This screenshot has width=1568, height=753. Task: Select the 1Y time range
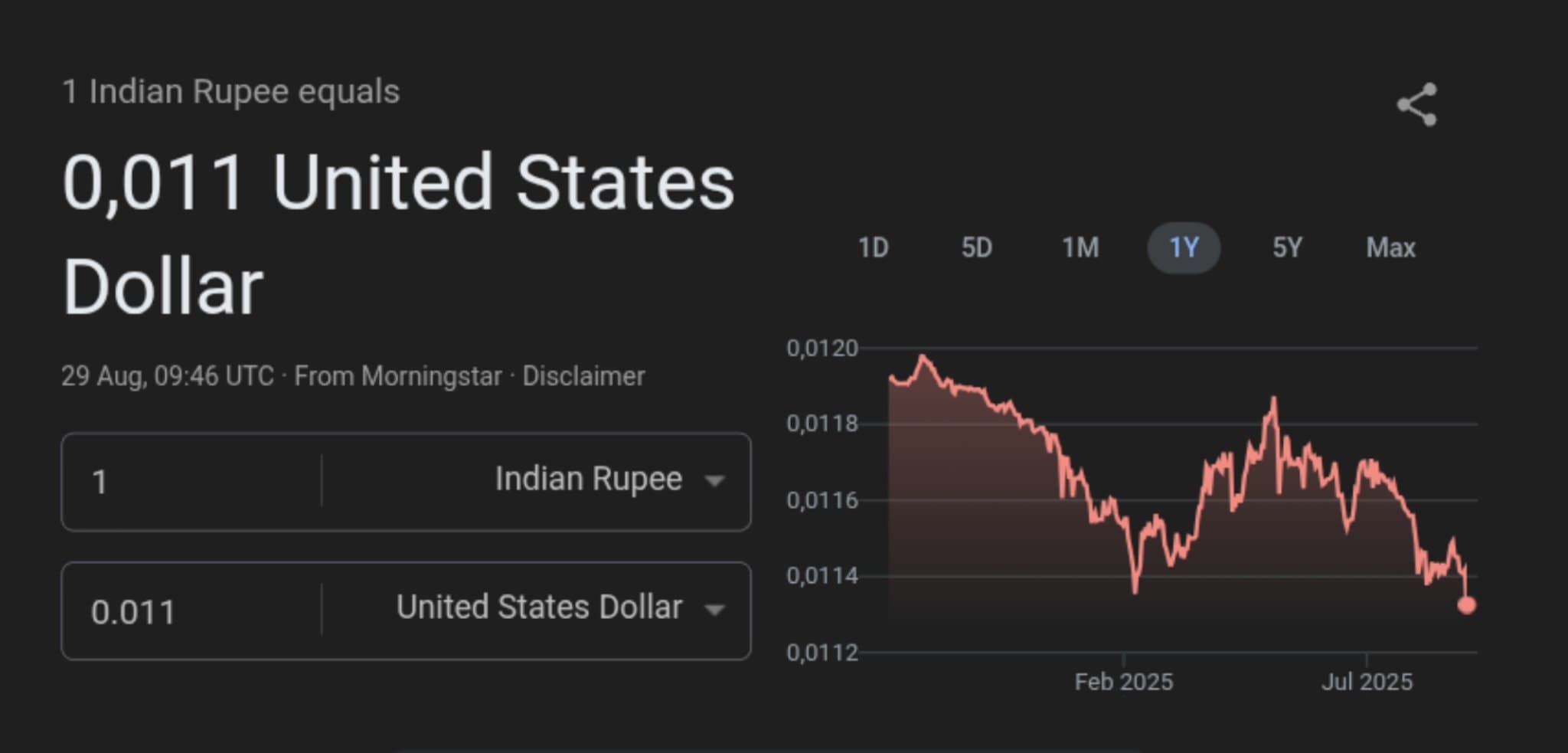click(1184, 247)
